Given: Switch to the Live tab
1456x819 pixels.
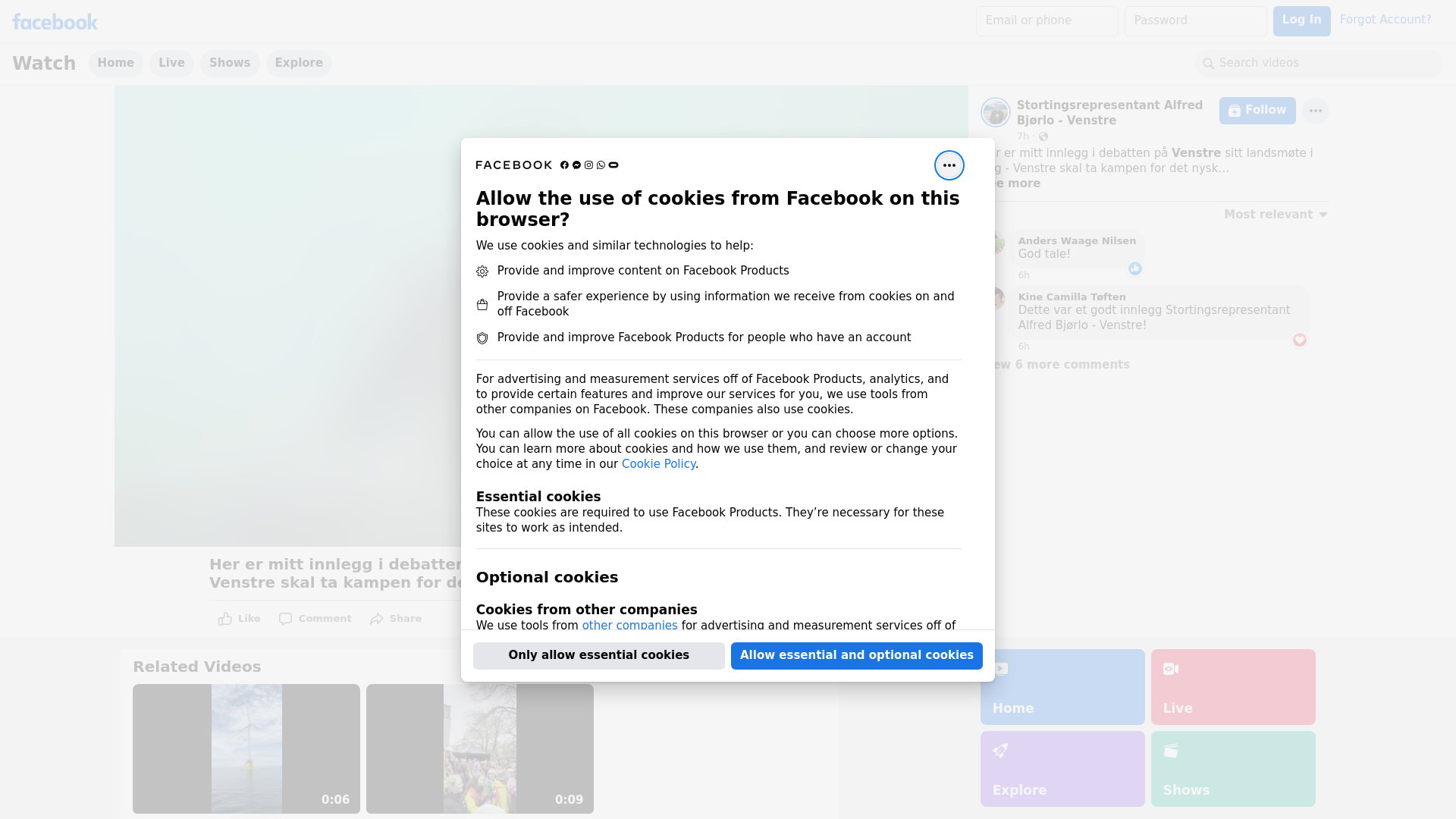Looking at the screenshot, I should 171,64.
